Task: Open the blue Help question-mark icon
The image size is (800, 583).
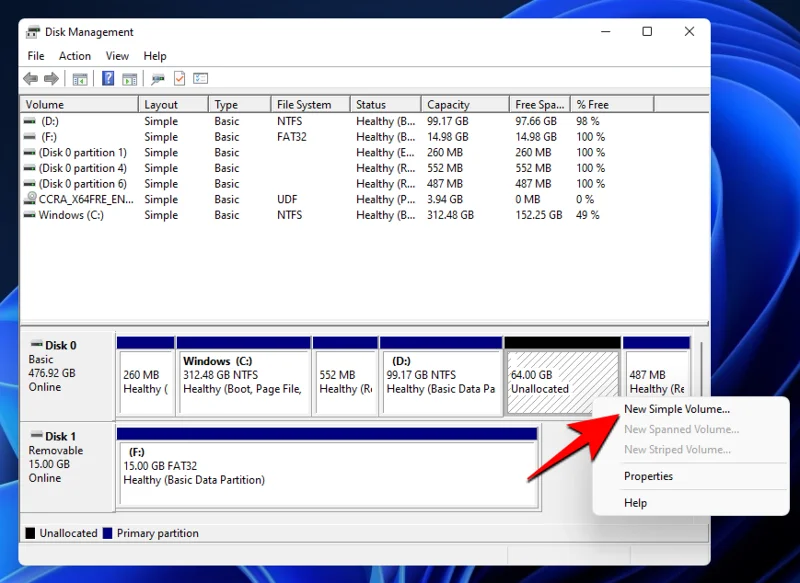Action: pos(108,79)
